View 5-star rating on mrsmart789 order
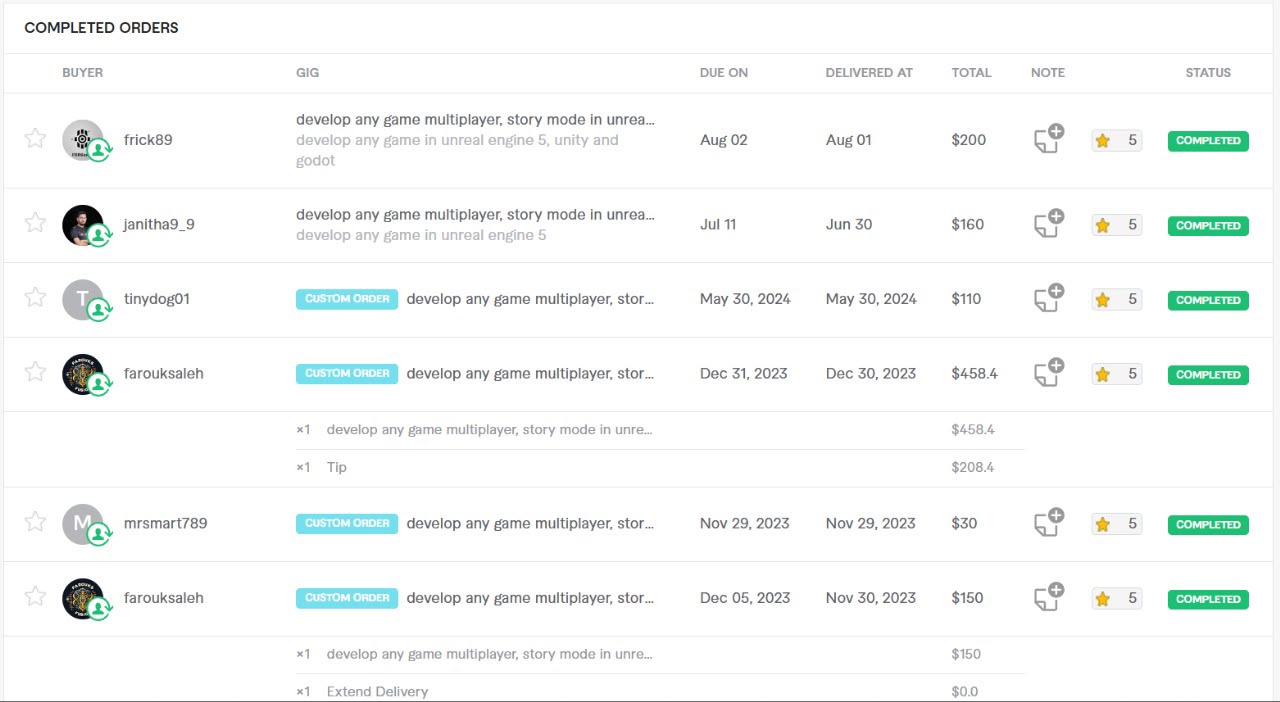 point(1116,524)
